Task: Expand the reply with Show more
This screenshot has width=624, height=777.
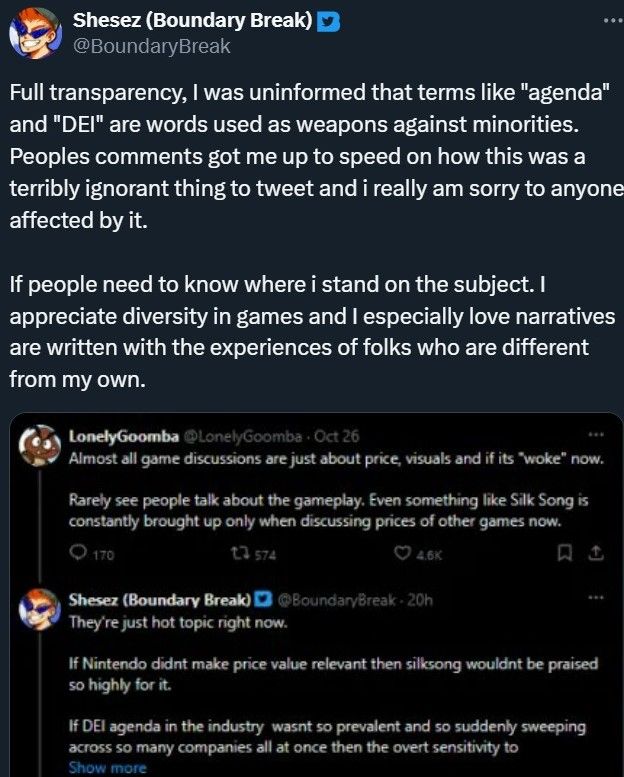Action: tap(107, 768)
